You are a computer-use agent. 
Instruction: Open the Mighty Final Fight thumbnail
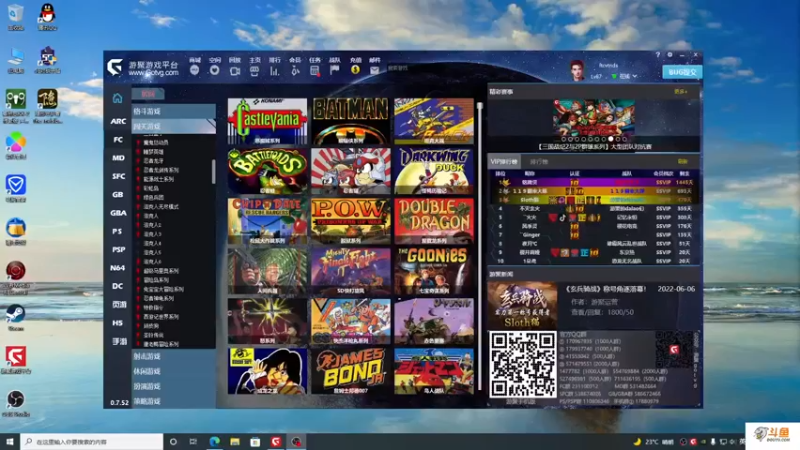click(x=351, y=271)
